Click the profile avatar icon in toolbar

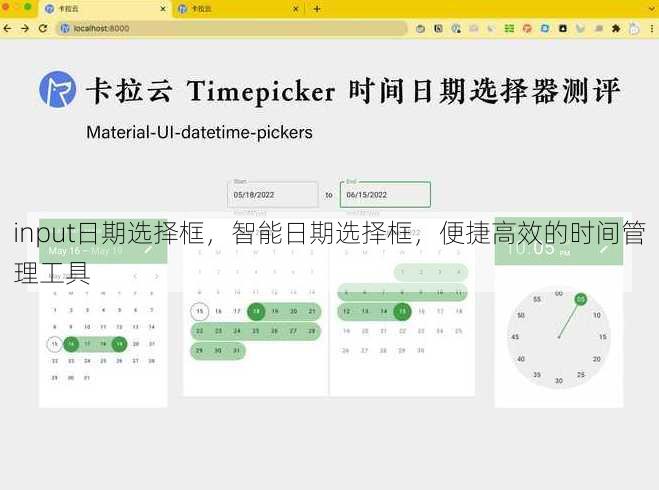[634, 29]
